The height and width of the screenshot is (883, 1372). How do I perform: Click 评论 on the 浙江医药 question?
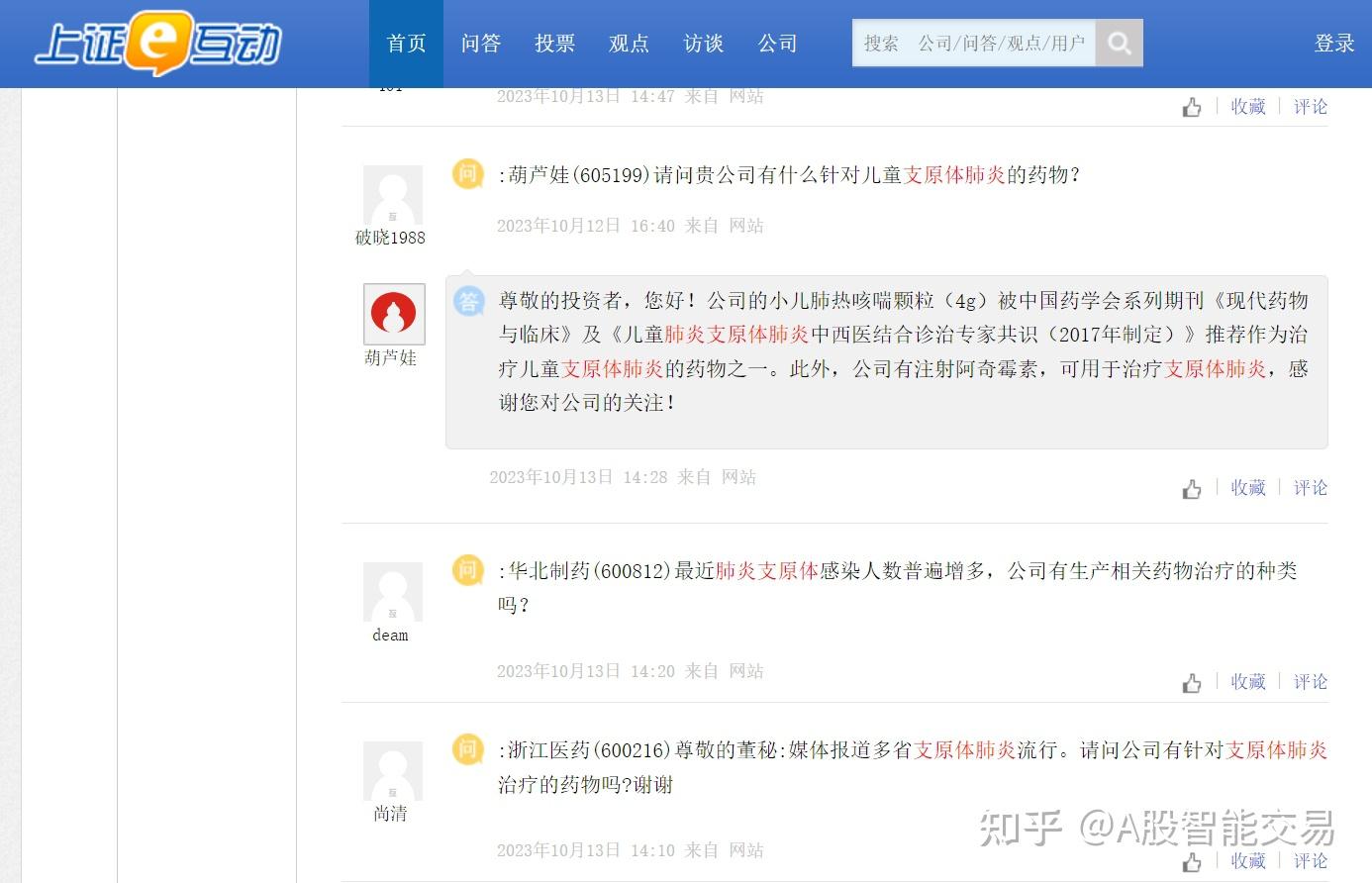(x=1310, y=861)
